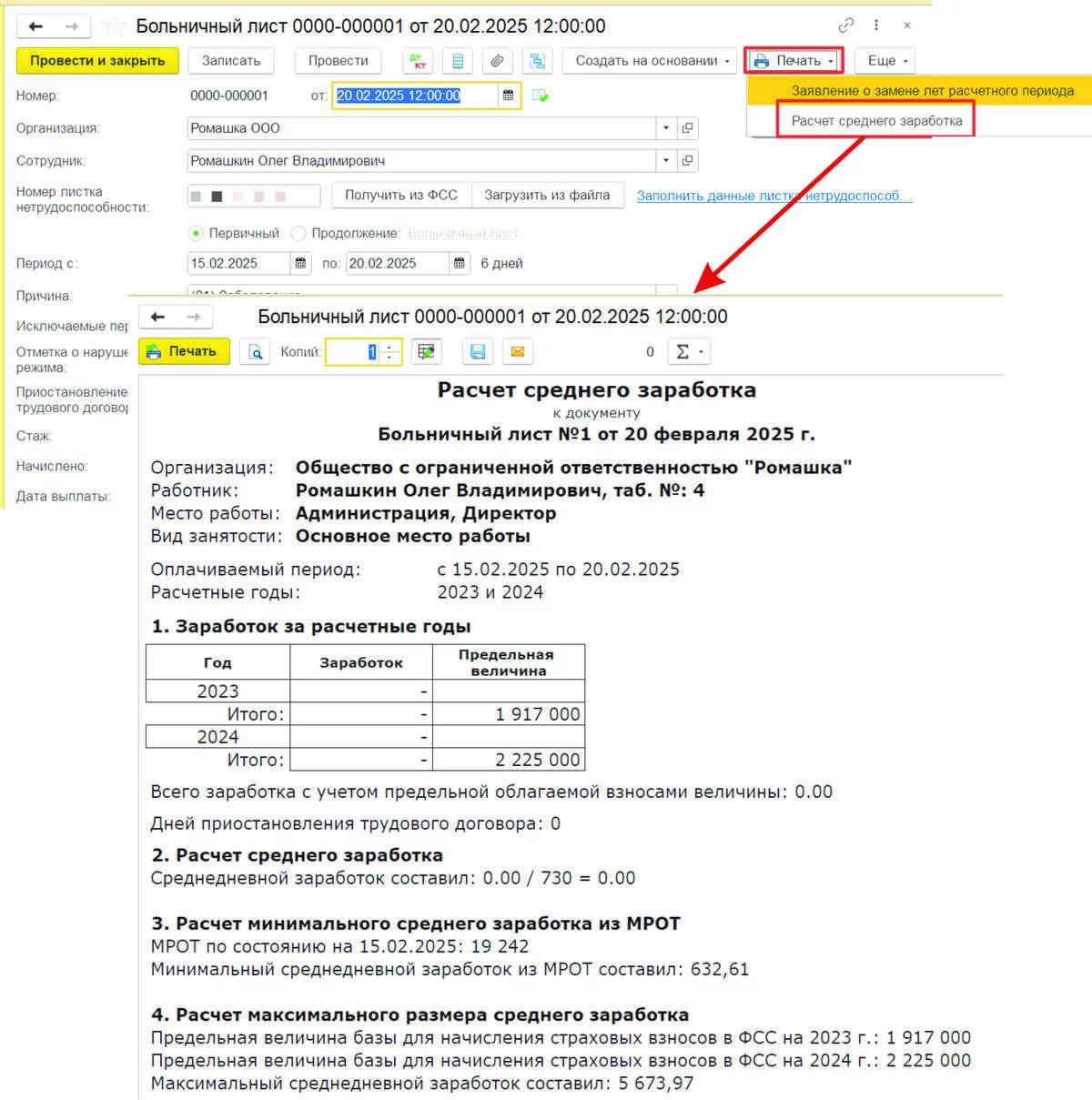Viewport: 1092px width, 1100px height.
Task: Click the Провести и закрыть button
Action: point(96,60)
